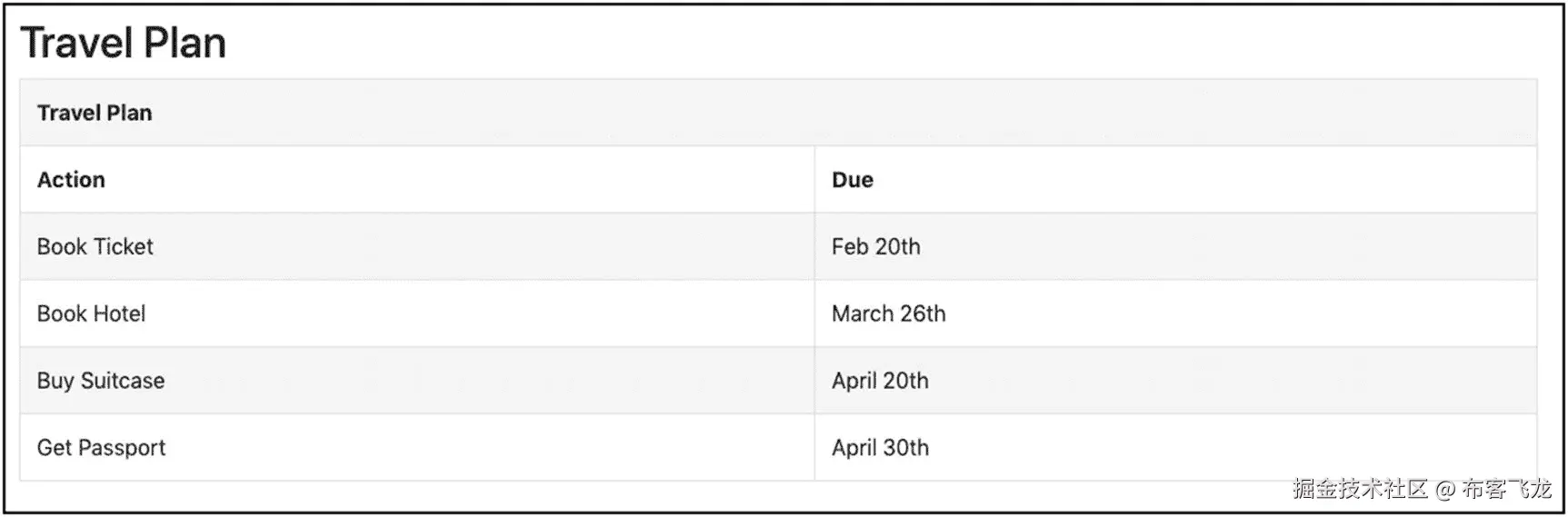Click "Feb" in the Book Ticket due date

pyautogui.click(x=850, y=246)
